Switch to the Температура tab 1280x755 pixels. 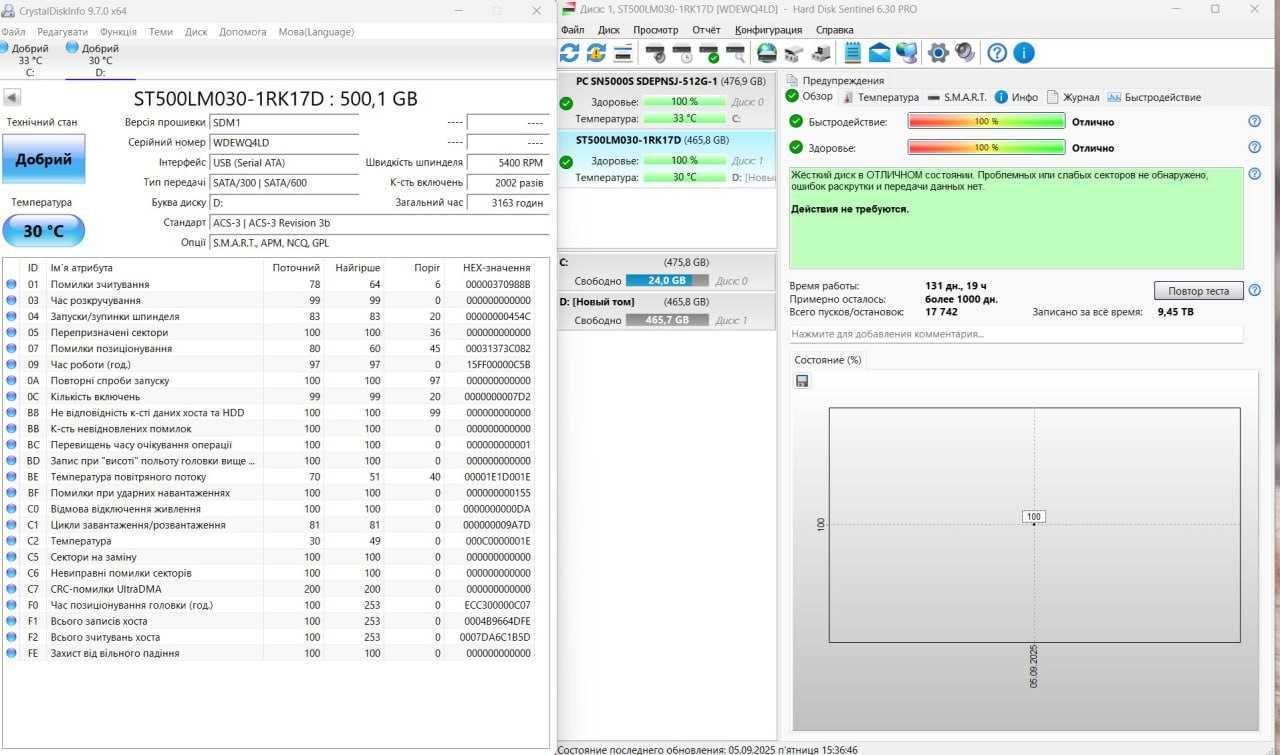[879, 97]
